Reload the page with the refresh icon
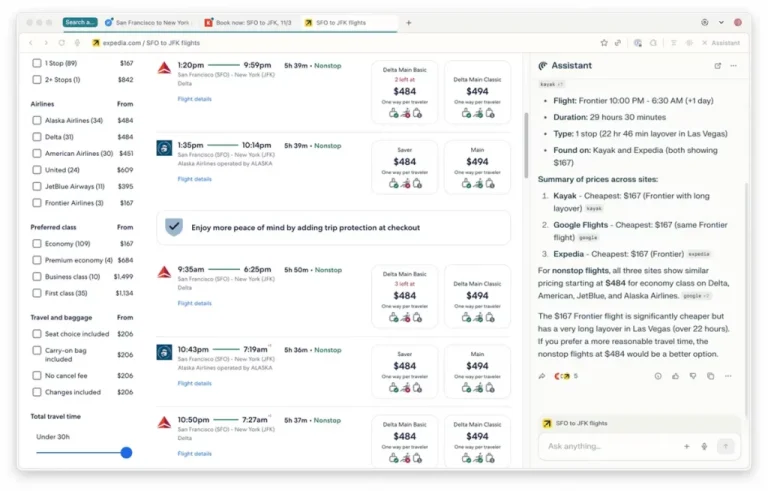The image size is (768, 491). (62, 43)
